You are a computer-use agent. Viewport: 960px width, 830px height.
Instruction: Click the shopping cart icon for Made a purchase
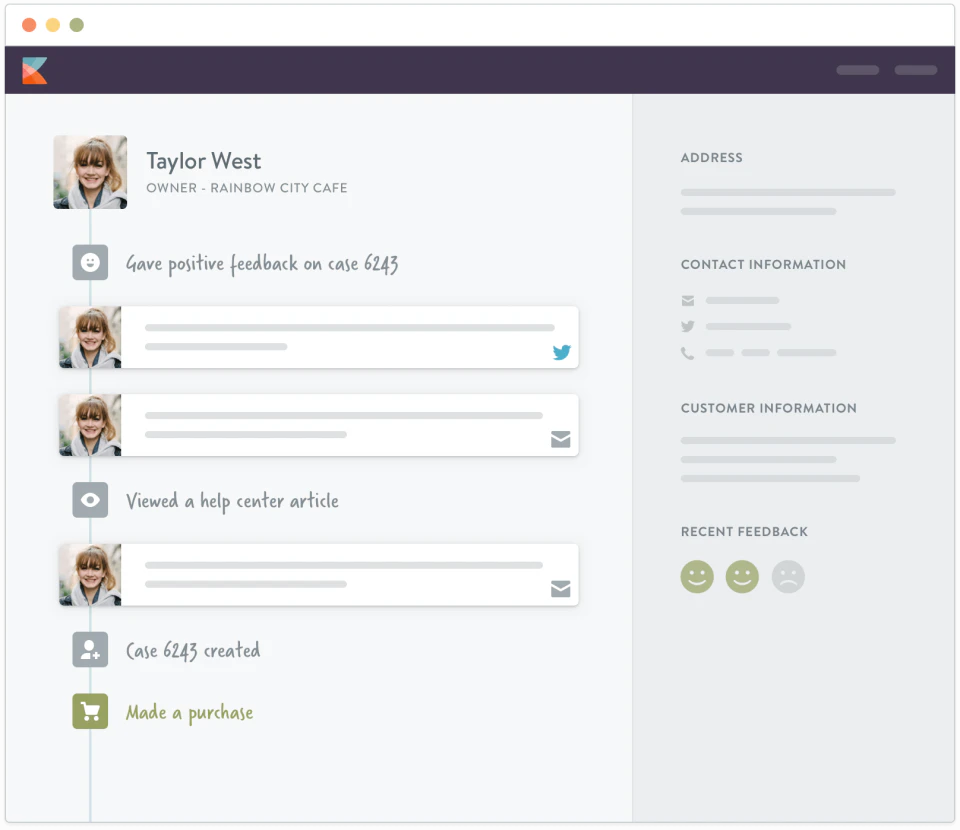90,711
